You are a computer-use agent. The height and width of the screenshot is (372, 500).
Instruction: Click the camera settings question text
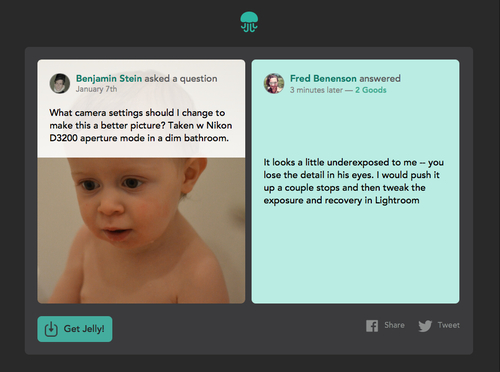(141, 125)
